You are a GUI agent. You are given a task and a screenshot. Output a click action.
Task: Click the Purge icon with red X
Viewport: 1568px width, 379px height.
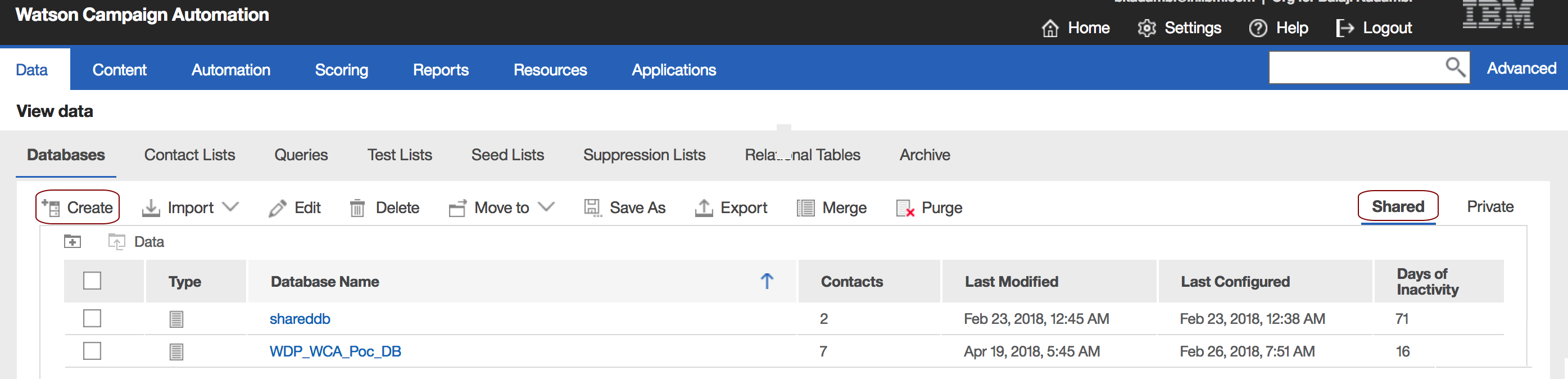pos(905,208)
